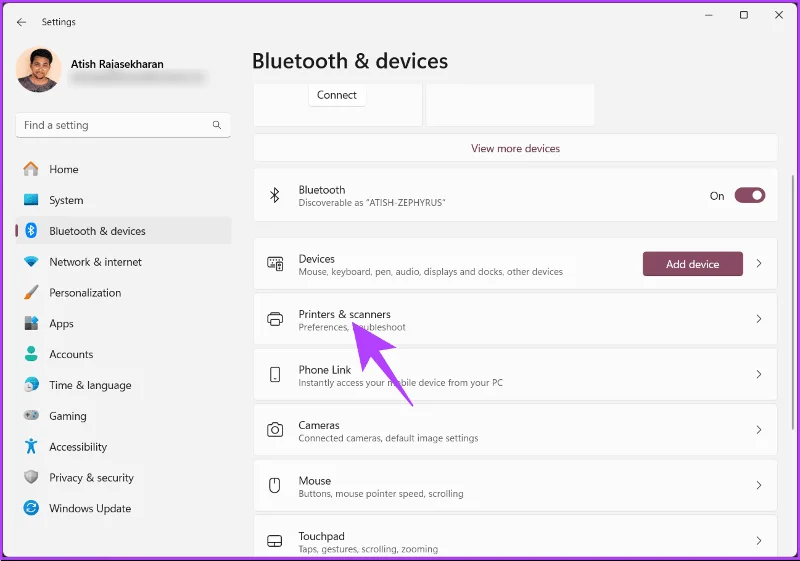The width and height of the screenshot is (800, 561).
Task: Expand the Mouse row chevron
Action: pyautogui.click(x=759, y=486)
